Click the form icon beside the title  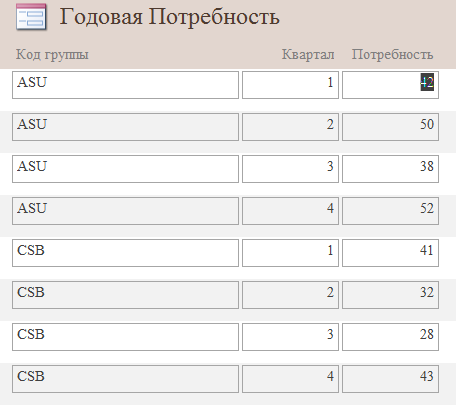(31, 17)
